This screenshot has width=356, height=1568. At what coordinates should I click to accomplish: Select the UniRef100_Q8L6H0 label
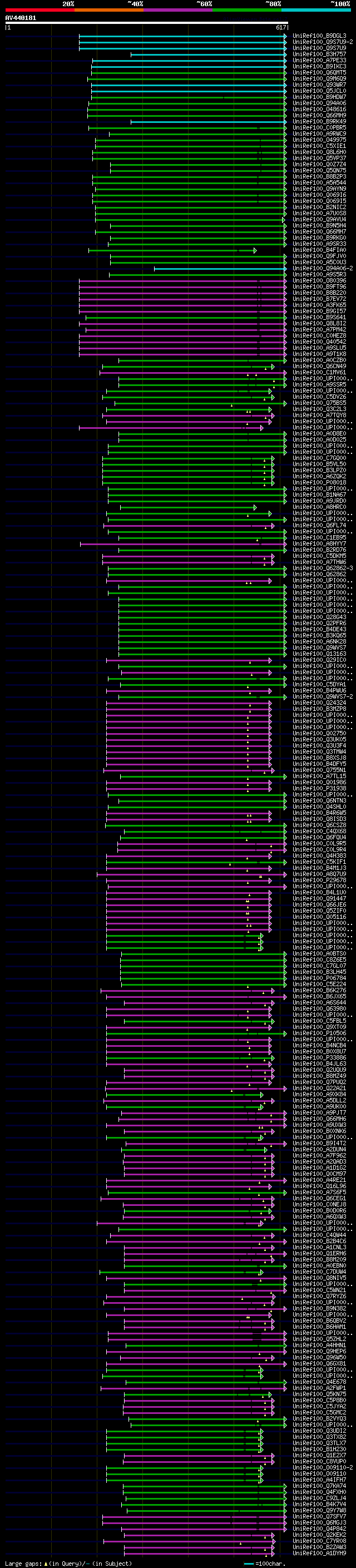coord(319,152)
